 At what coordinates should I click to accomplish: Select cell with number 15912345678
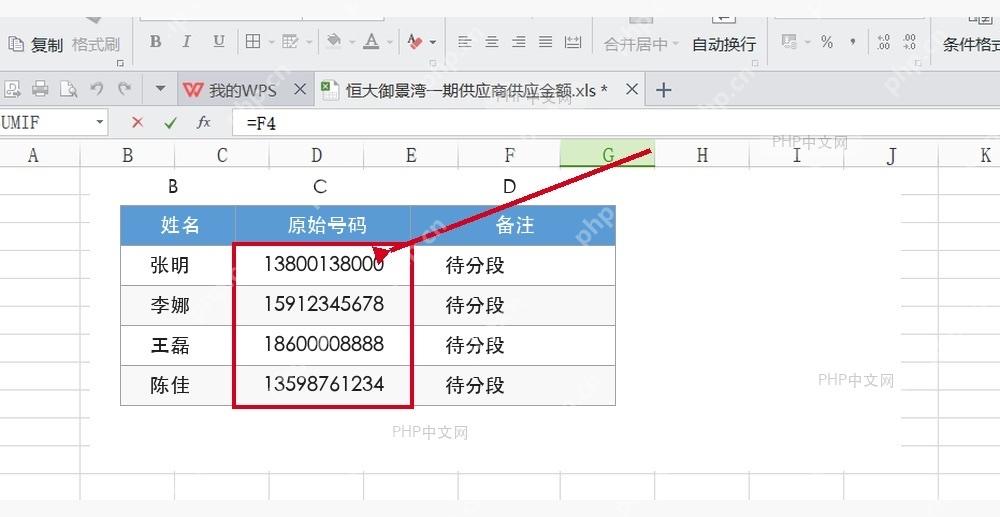(323, 305)
